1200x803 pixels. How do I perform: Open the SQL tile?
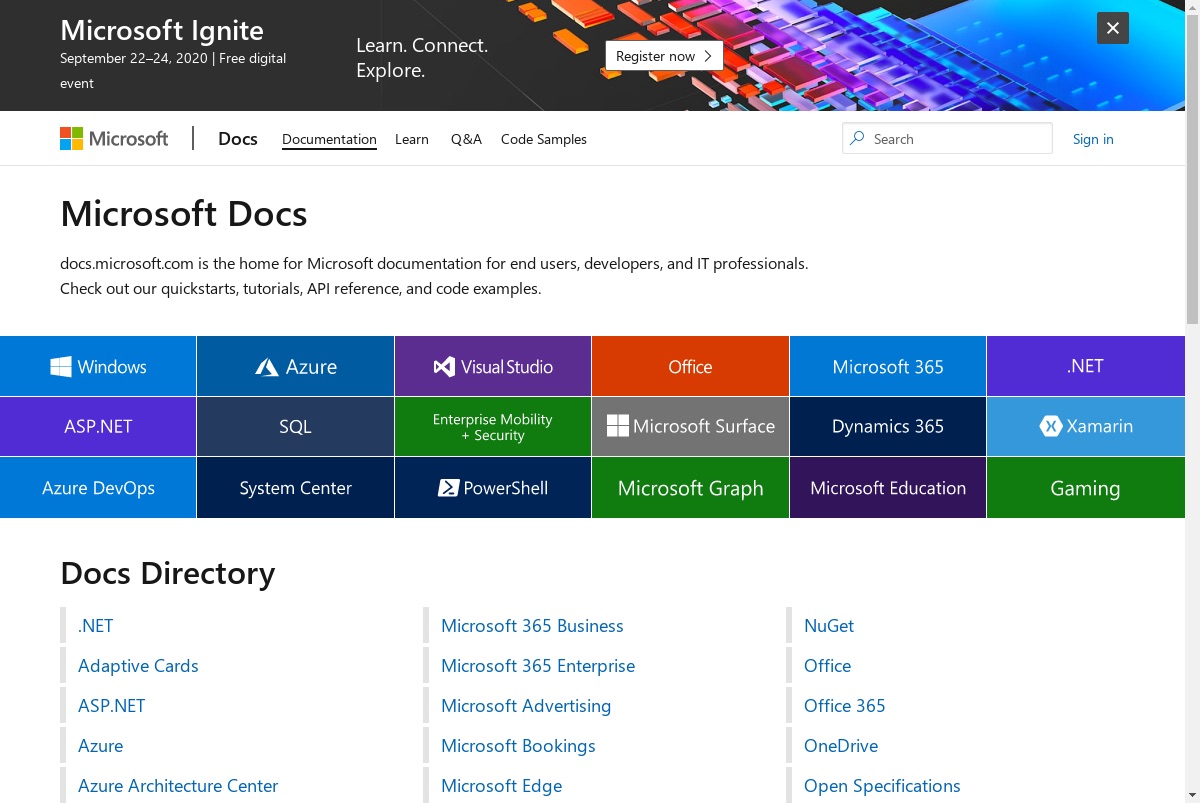[x=296, y=426]
